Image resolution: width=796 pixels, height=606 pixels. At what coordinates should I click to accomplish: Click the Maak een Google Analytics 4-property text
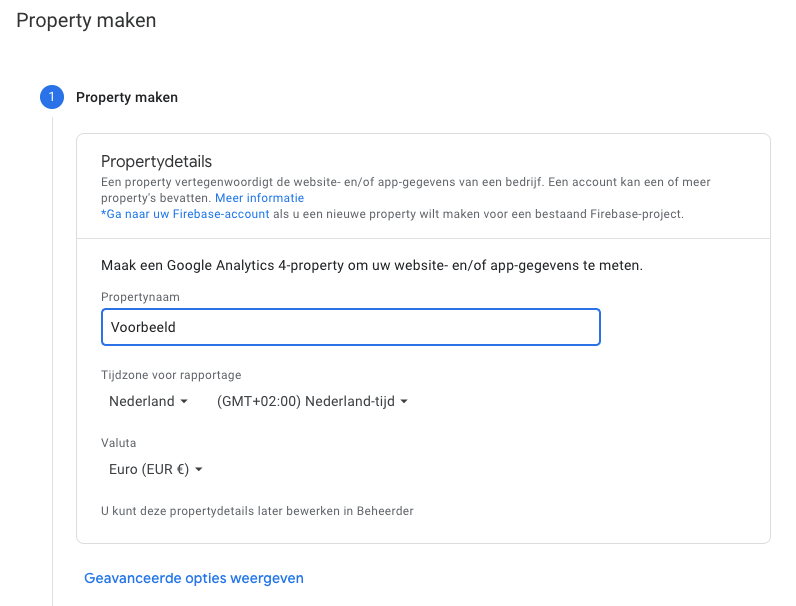[371, 266]
